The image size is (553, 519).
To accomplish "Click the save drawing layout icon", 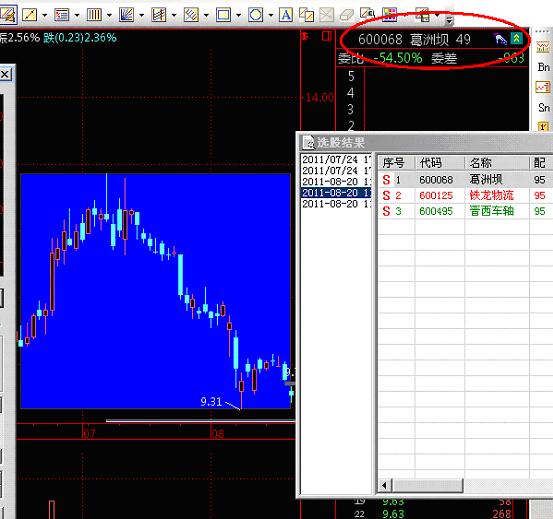I will pyautogui.click(x=423, y=15).
